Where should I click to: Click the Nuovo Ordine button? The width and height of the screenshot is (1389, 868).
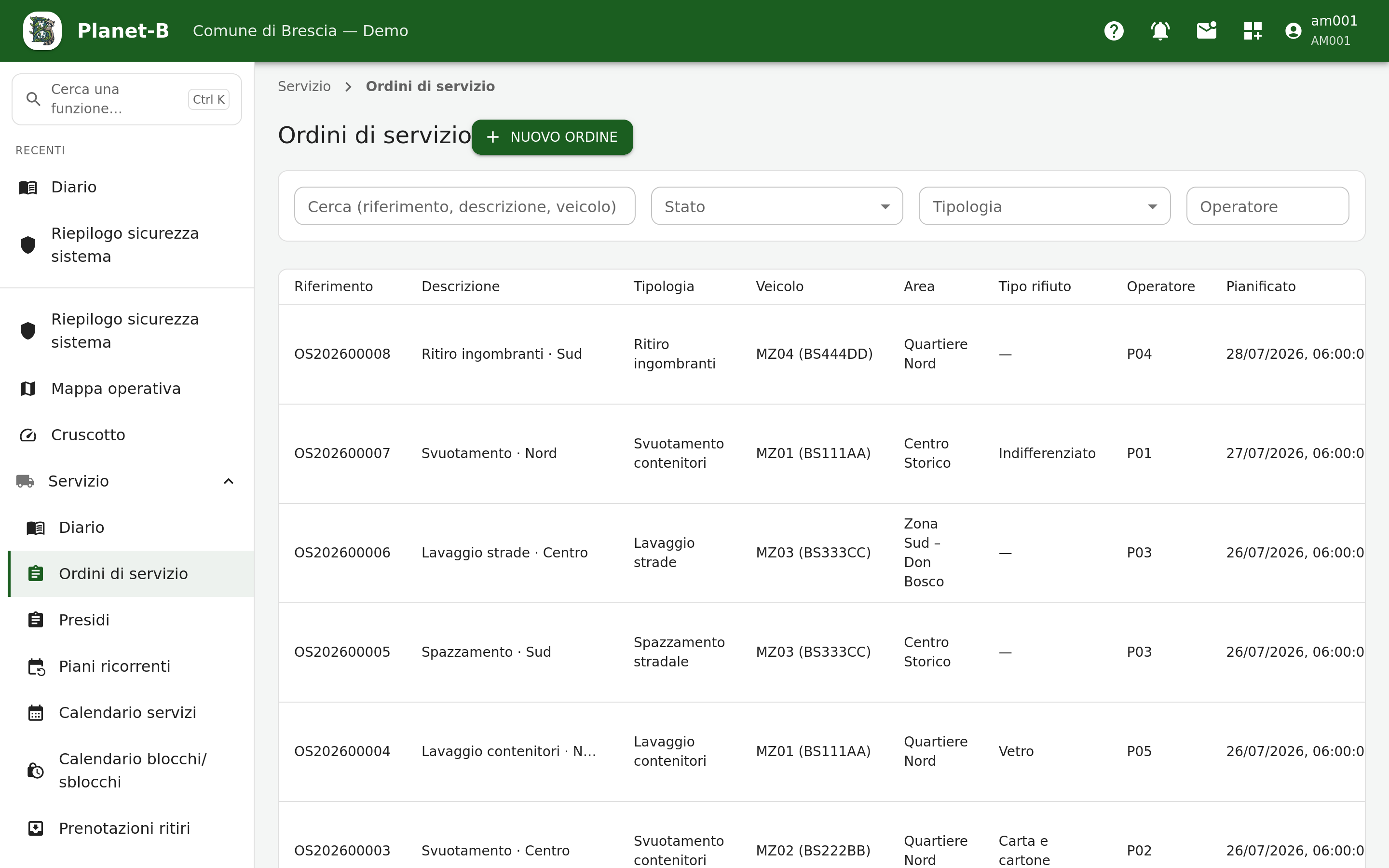[x=552, y=137]
